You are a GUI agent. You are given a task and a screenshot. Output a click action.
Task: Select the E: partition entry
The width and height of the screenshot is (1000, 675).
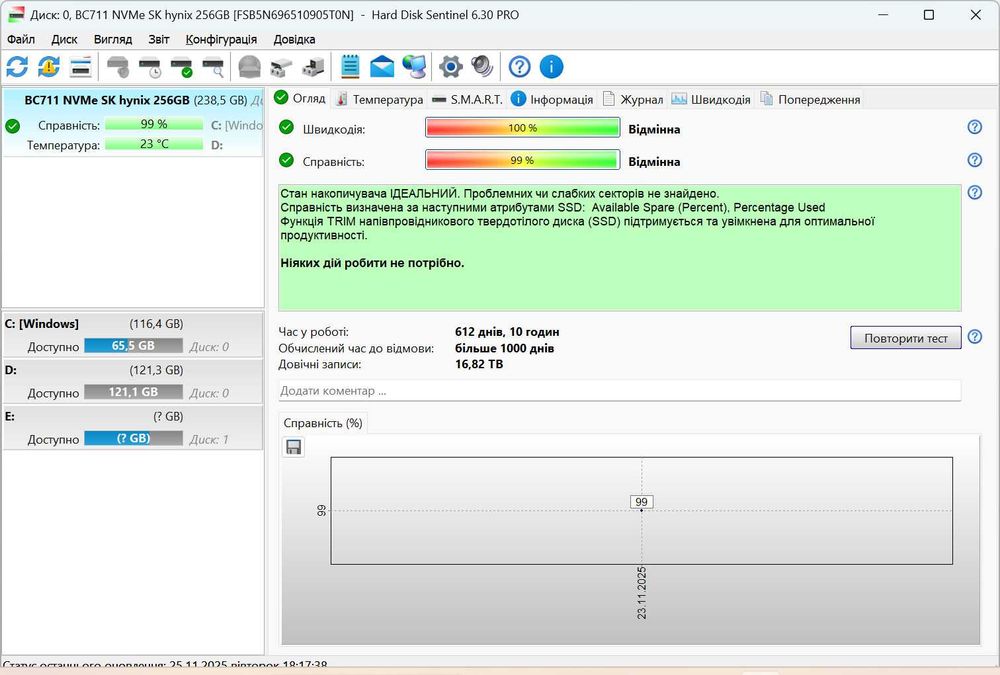tap(133, 427)
